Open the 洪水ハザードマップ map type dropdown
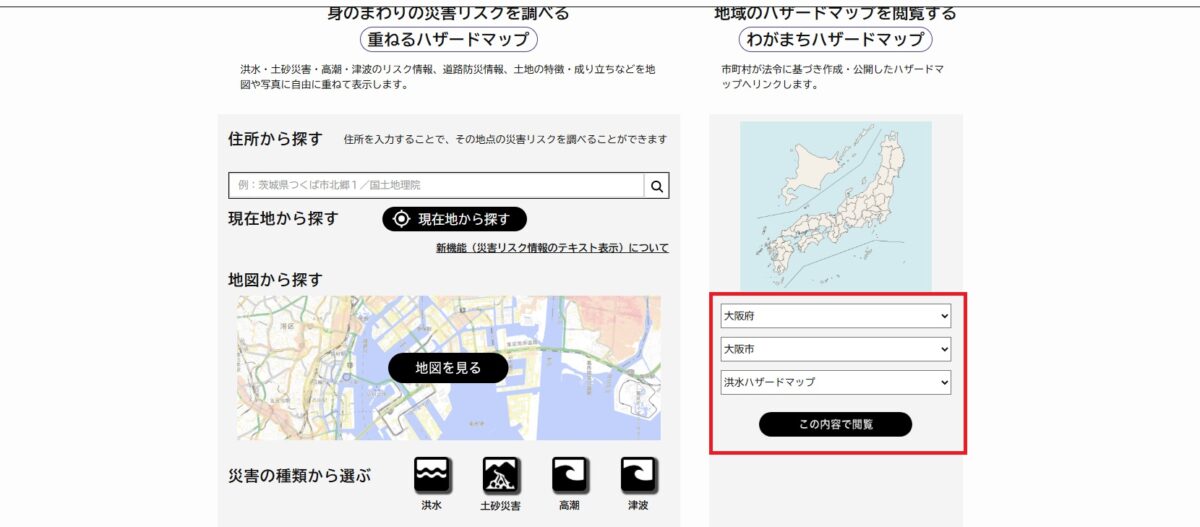Viewport: 1200px width, 527px height. tap(835, 382)
